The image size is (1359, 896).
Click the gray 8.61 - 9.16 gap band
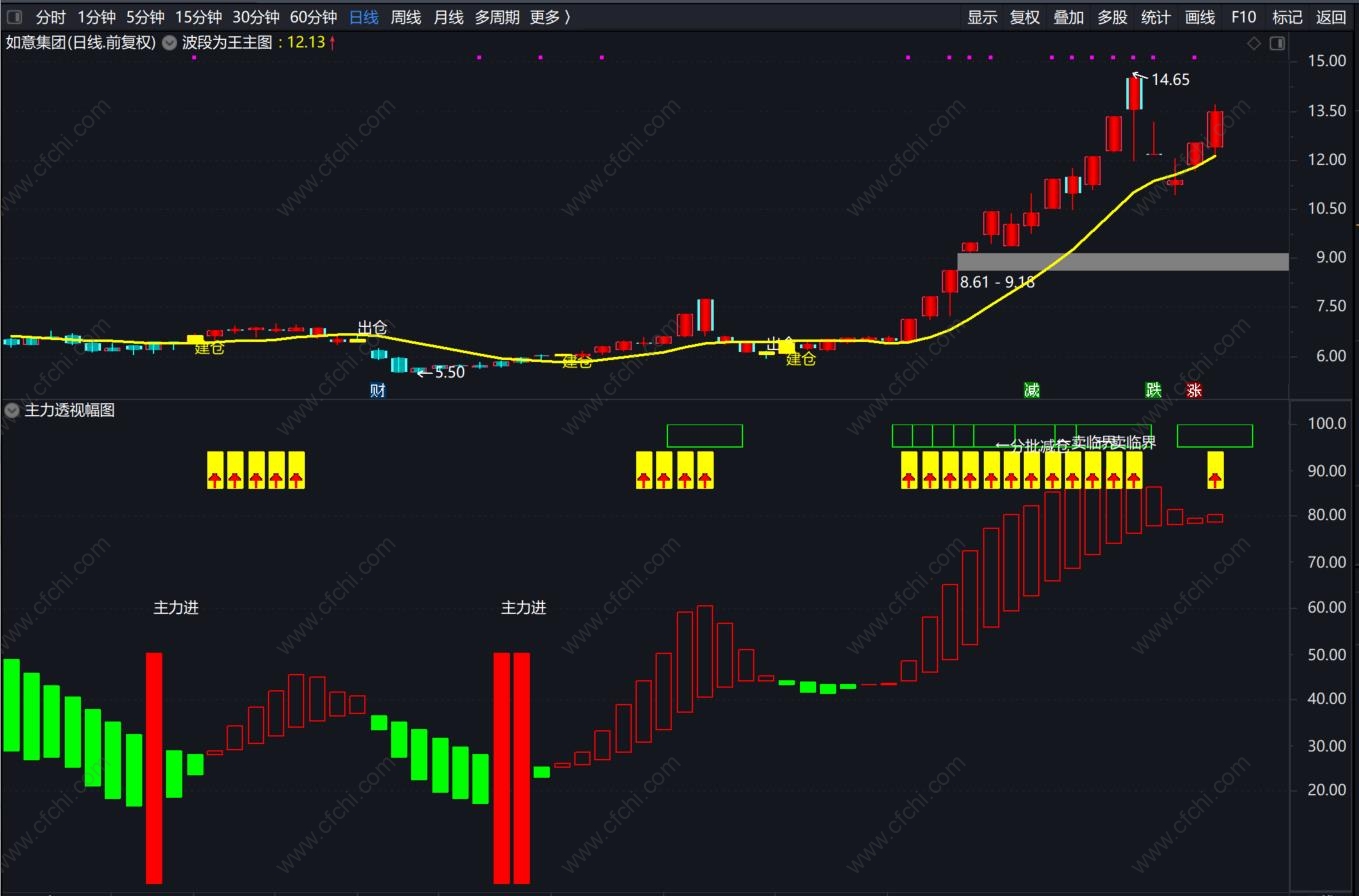click(x=1123, y=262)
